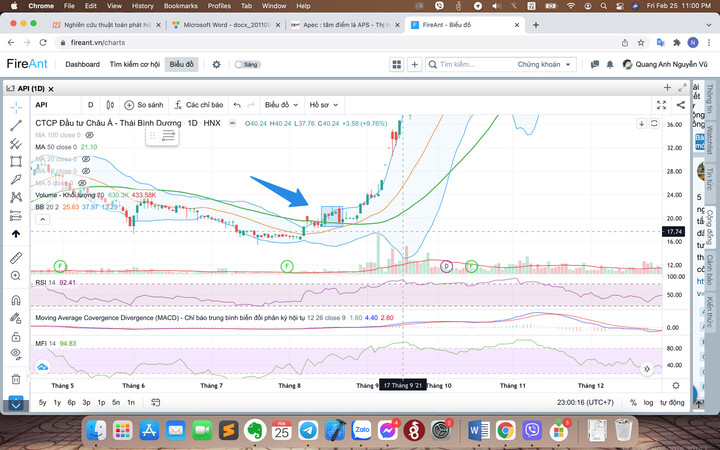Maximize the API chart panel
720x450 pixels.
(x=682, y=88)
